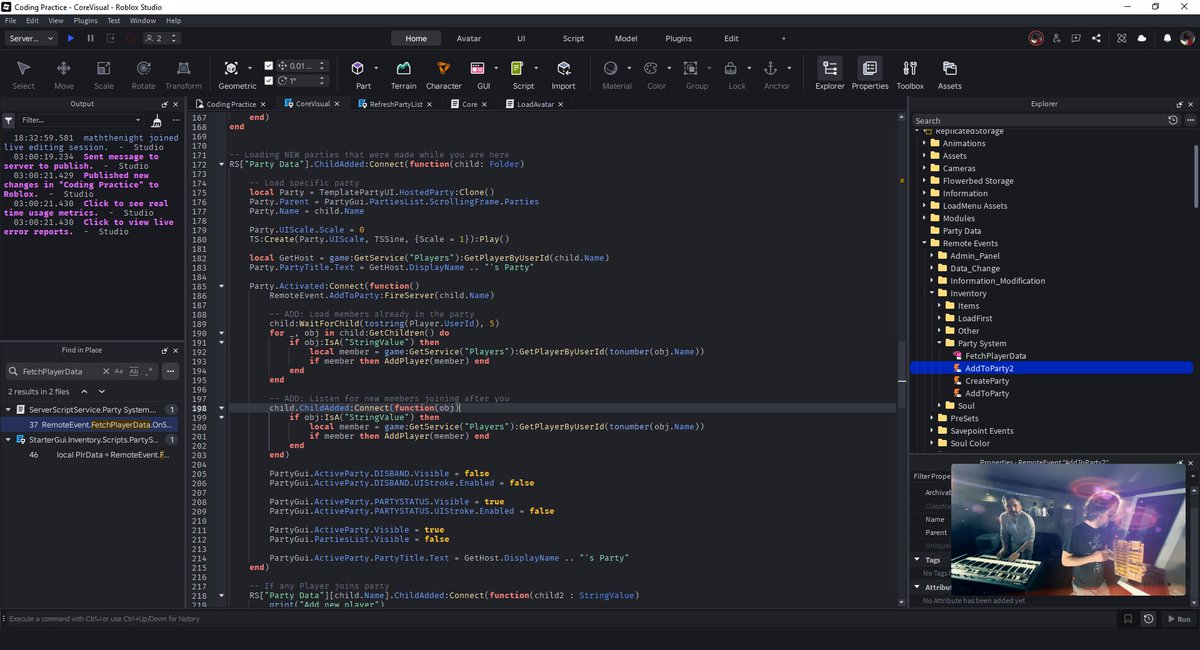Click the Explorer Search field

pos(1039,120)
